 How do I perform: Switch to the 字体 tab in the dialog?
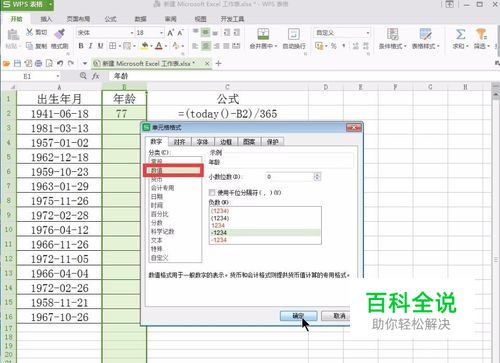[202, 142]
